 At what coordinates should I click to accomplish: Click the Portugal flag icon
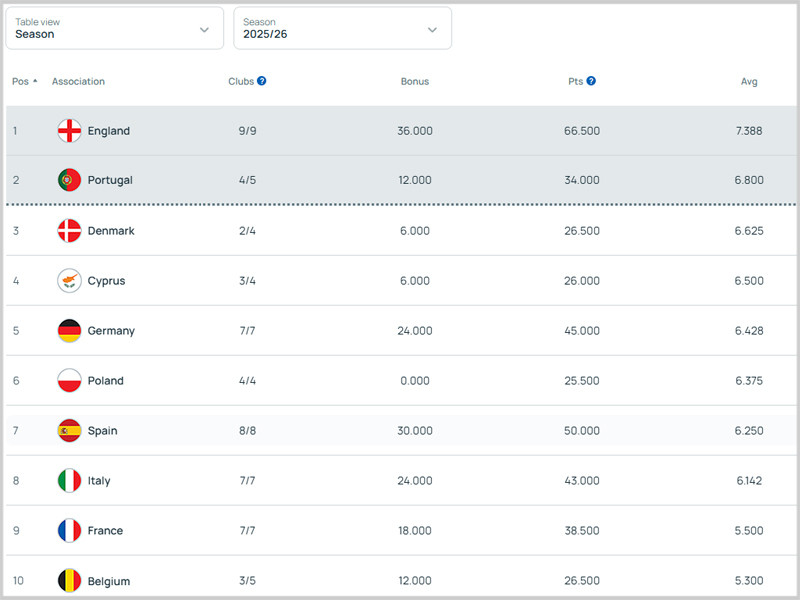point(69,181)
